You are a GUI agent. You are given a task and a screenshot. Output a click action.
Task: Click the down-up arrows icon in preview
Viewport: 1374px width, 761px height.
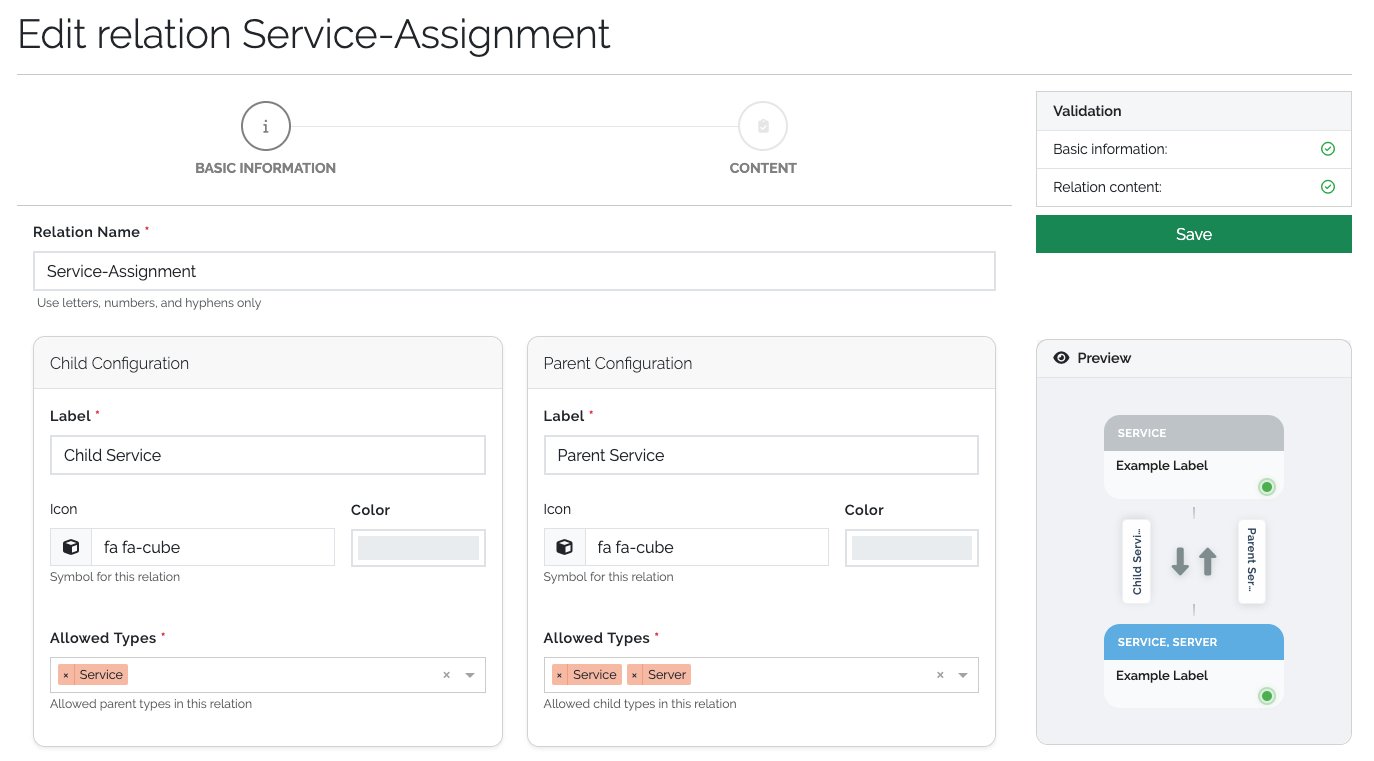1193,561
